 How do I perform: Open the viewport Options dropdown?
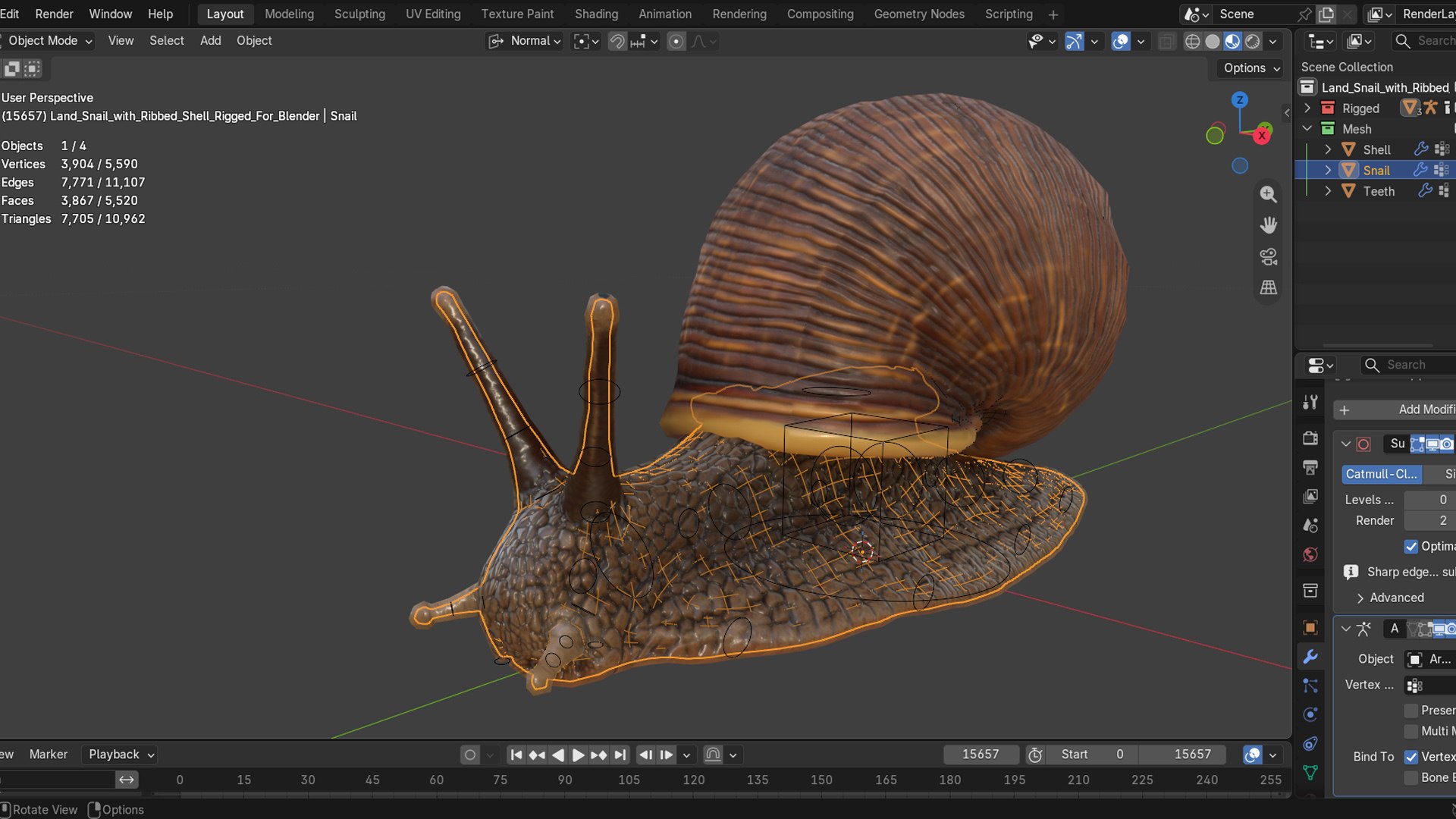1251,68
